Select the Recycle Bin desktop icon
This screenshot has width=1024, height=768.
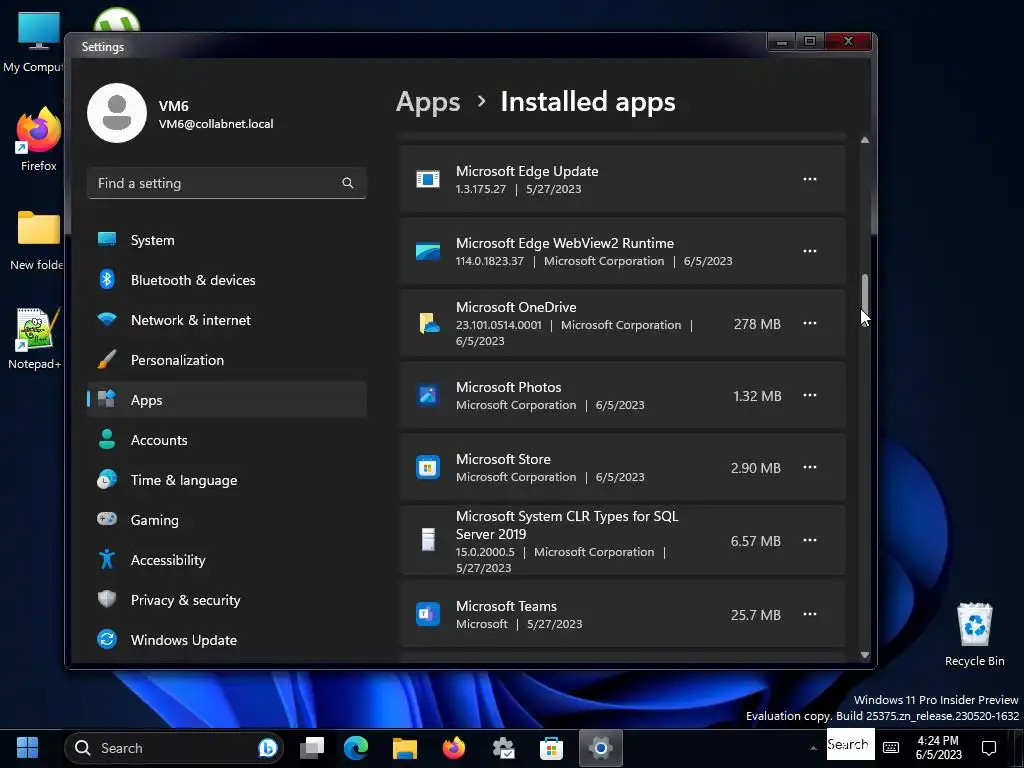tap(974, 634)
